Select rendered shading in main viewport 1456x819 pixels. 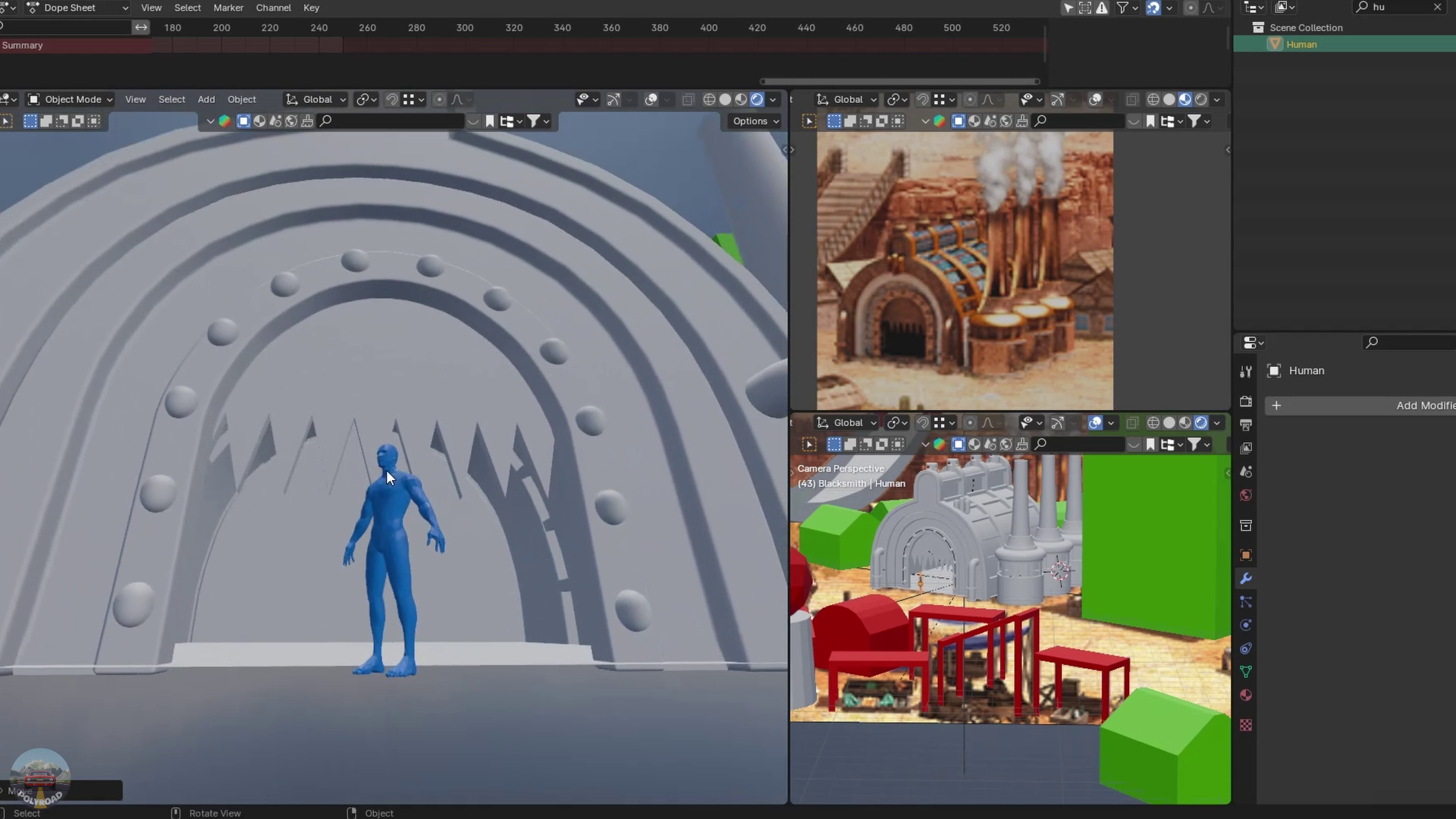[757, 99]
